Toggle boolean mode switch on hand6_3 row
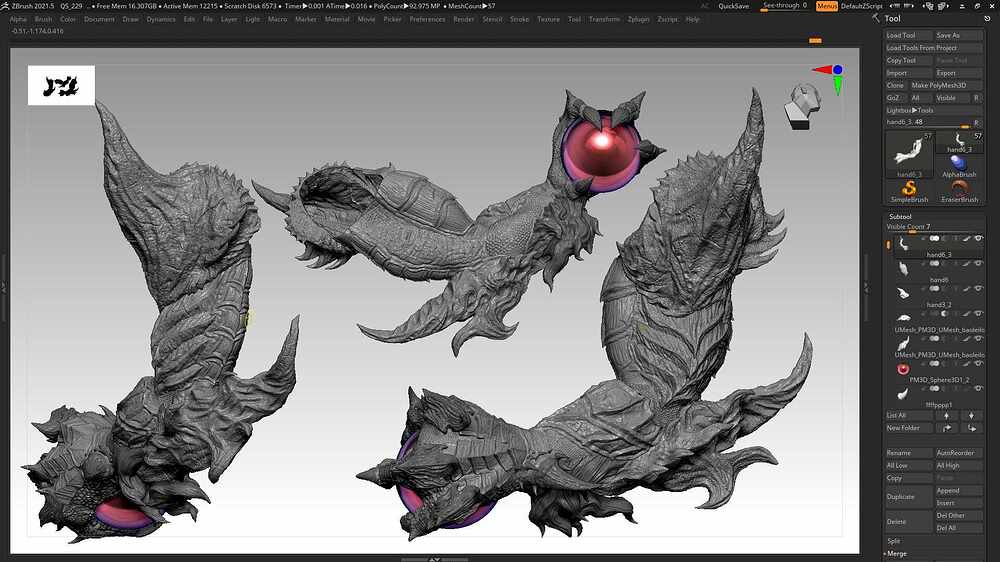Screen dimensions: 1000x562 934,239
